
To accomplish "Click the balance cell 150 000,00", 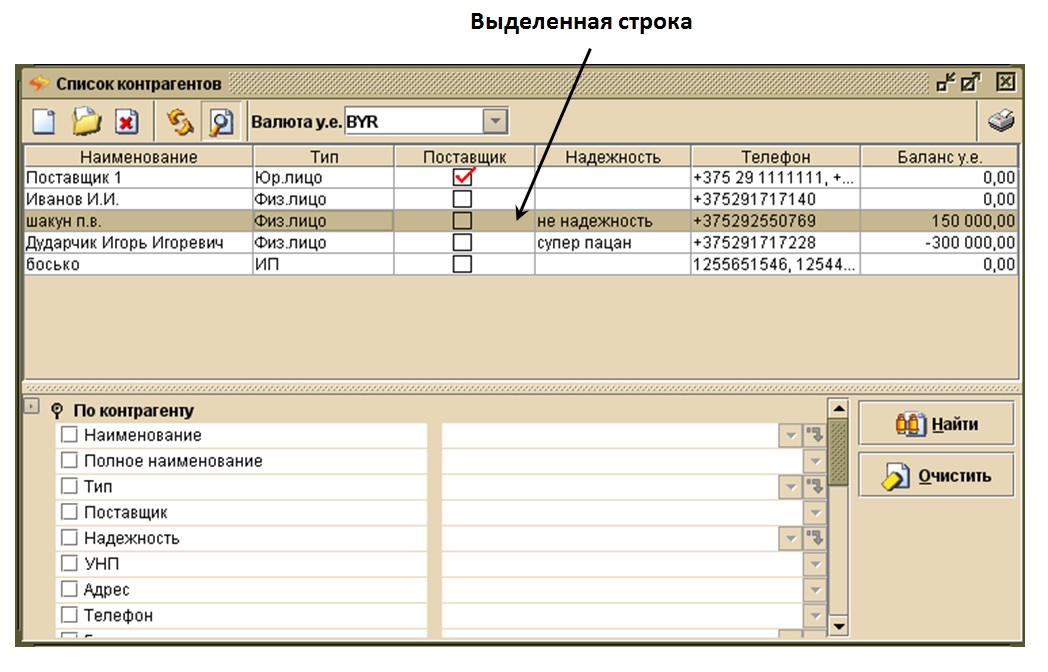I will (x=939, y=221).
